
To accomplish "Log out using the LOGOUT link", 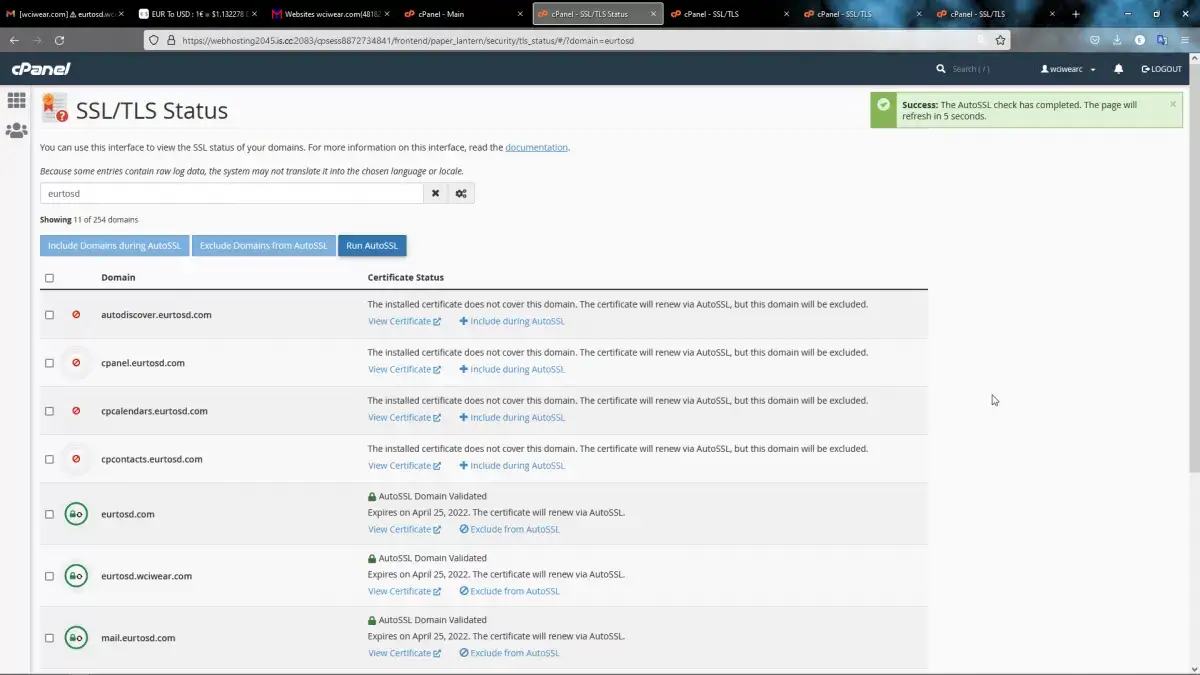I will 1162,69.
